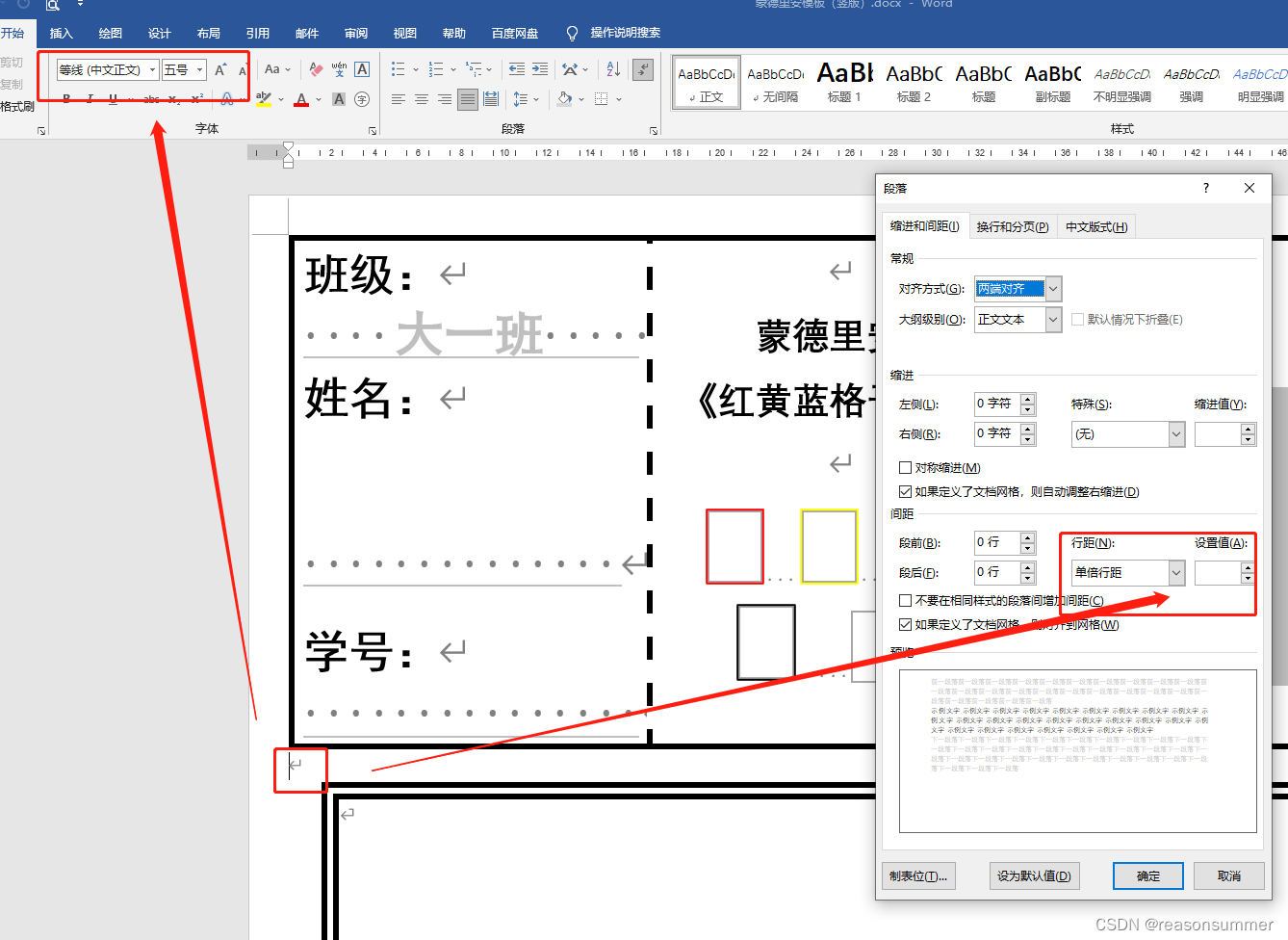Click the line spacing icon
1288x940 pixels.
point(521,99)
